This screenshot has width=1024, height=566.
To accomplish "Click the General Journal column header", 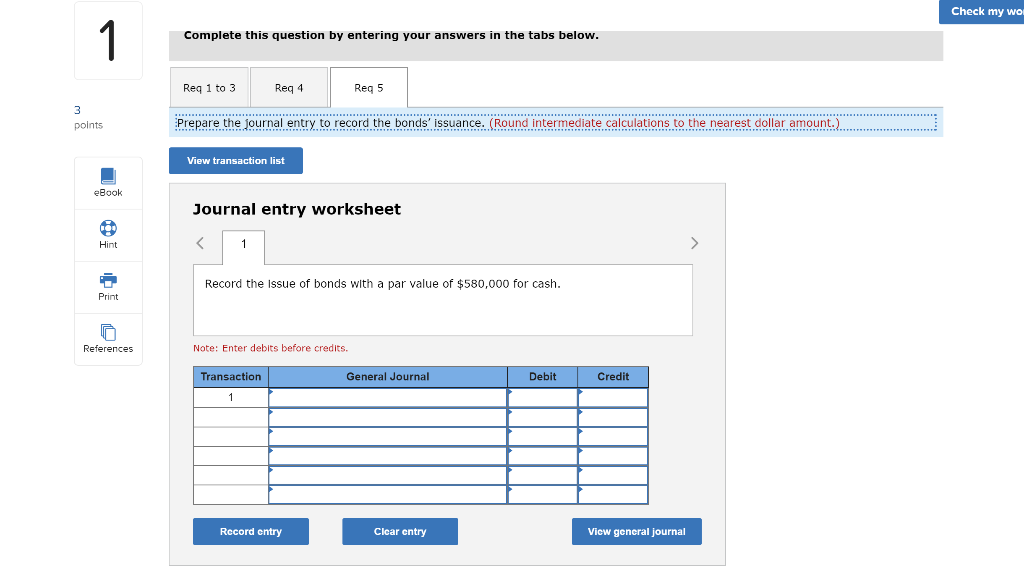I will point(388,377).
